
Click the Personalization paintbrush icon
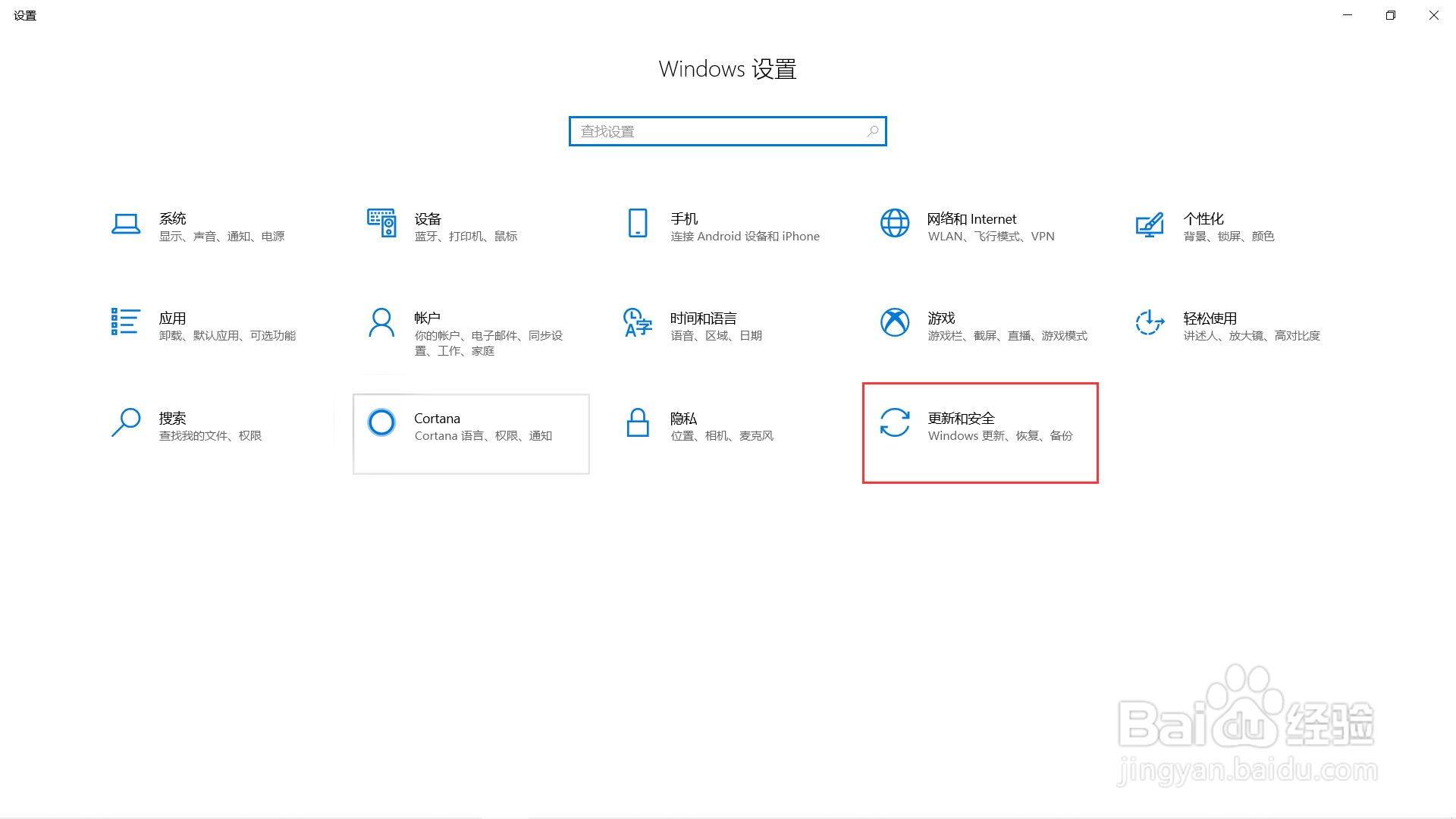(1150, 224)
